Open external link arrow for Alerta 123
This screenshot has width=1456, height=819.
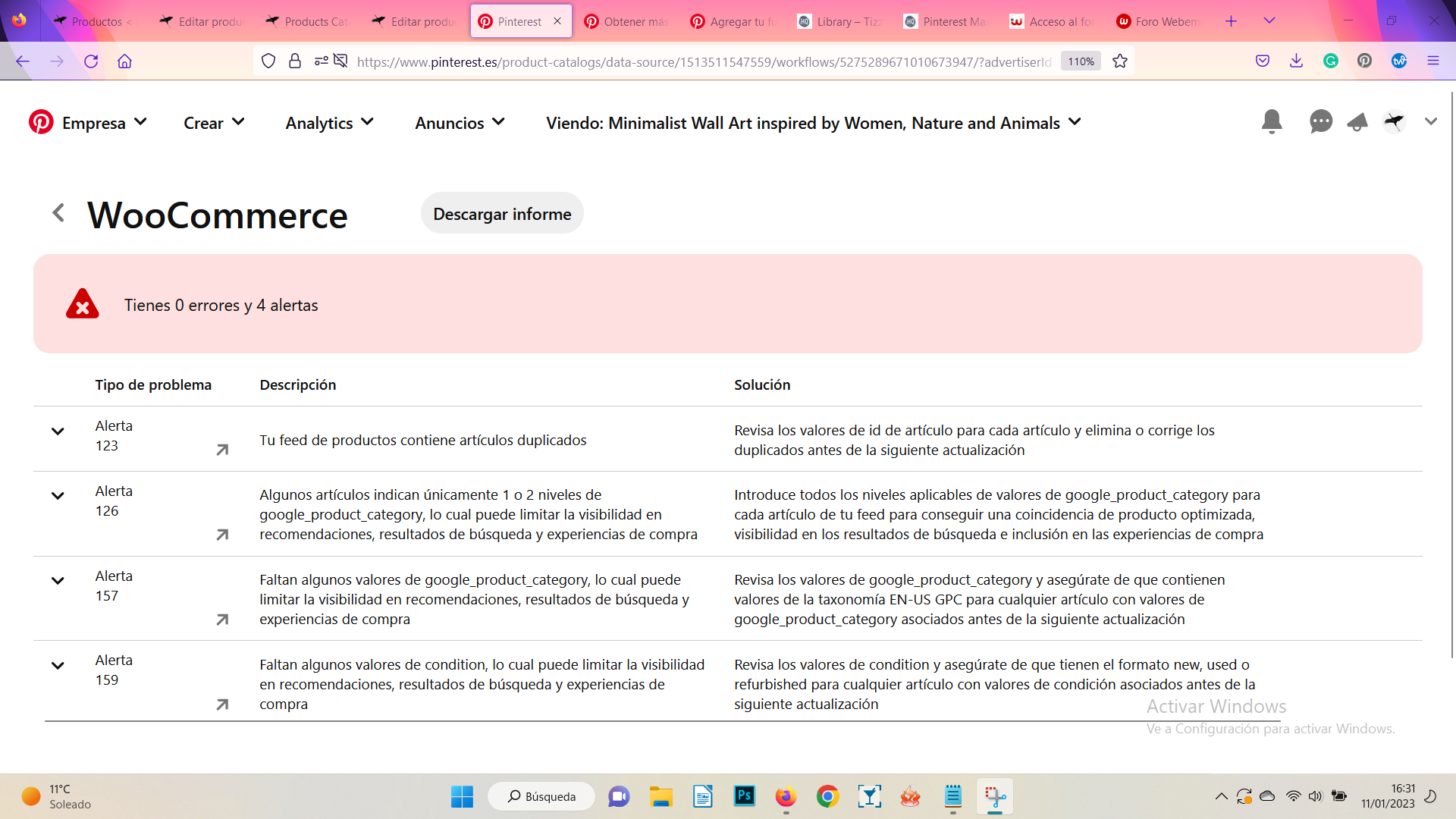click(222, 450)
